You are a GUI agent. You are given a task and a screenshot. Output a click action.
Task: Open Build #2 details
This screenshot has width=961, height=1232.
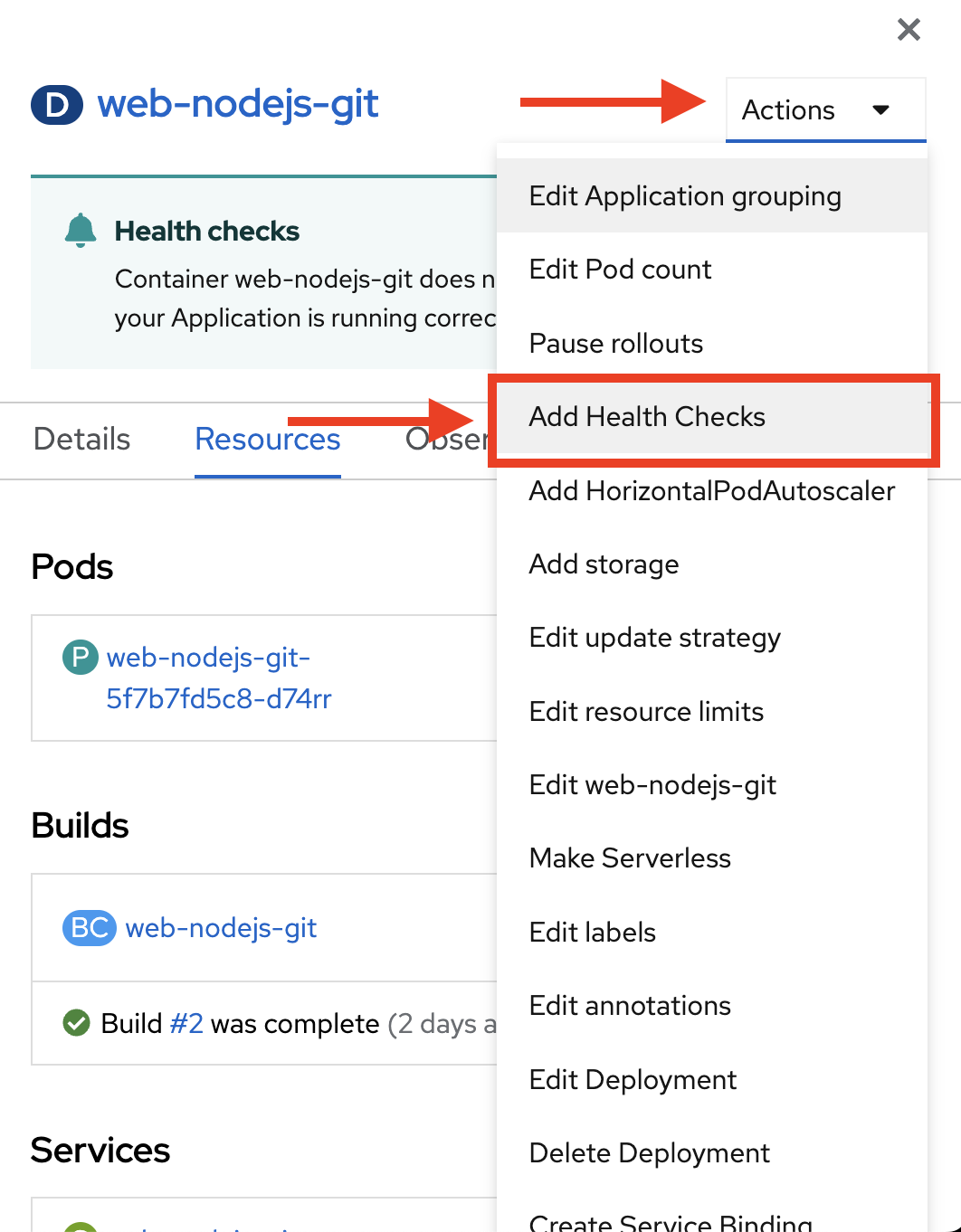click(186, 1023)
